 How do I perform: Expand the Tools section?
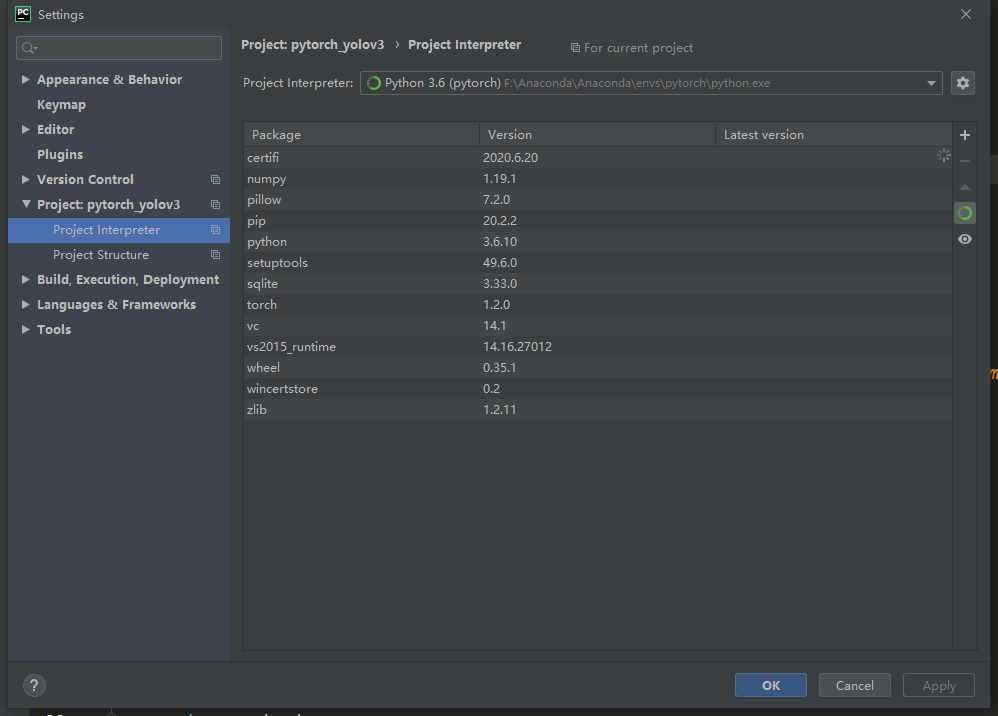click(25, 329)
